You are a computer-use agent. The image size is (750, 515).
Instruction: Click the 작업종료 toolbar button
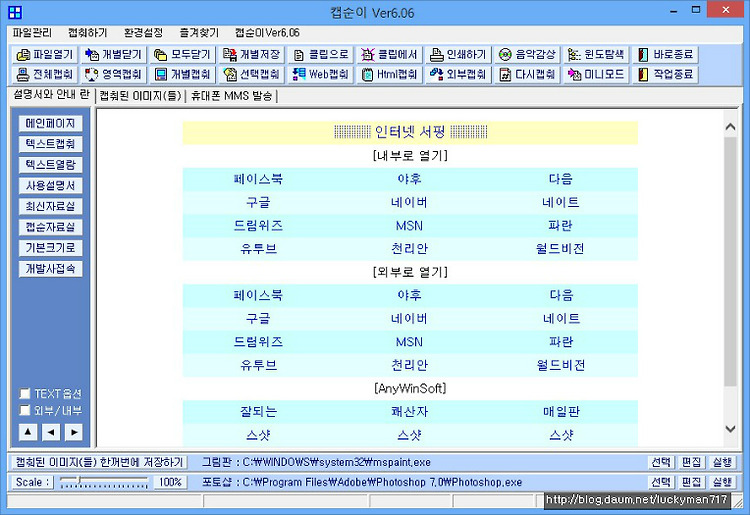pos(665,75)
